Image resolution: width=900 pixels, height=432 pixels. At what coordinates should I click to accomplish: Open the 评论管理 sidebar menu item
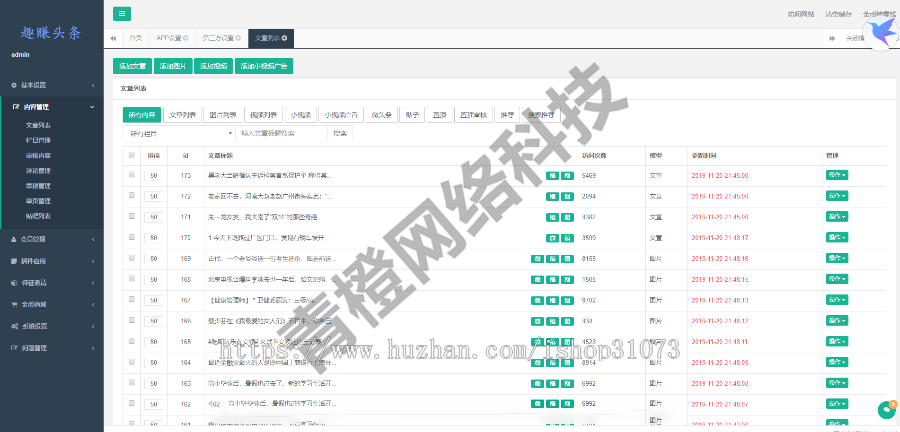click(39, 171)
